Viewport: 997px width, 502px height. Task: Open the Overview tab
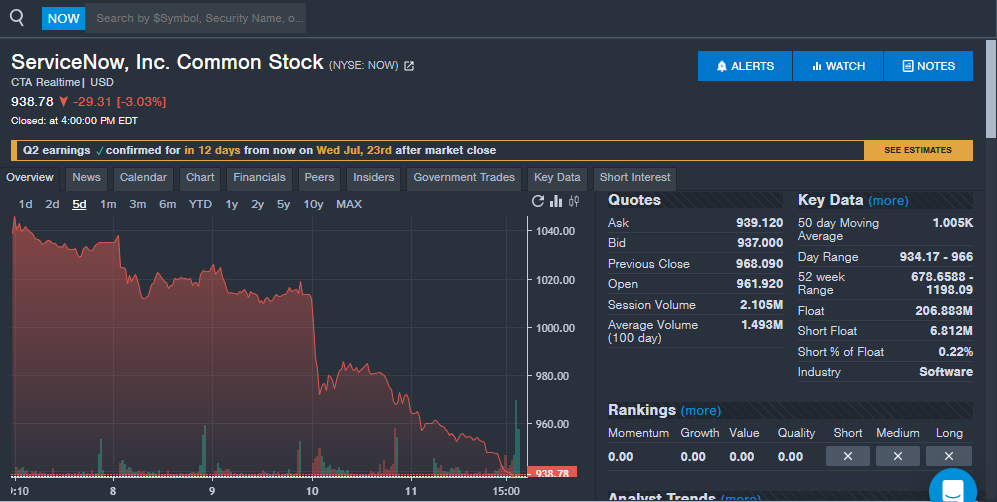coord(30,178)
